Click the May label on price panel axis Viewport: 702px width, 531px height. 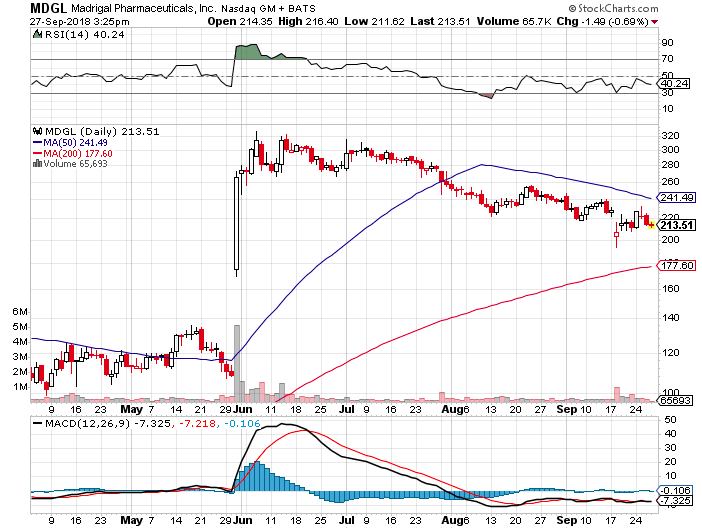132,409
